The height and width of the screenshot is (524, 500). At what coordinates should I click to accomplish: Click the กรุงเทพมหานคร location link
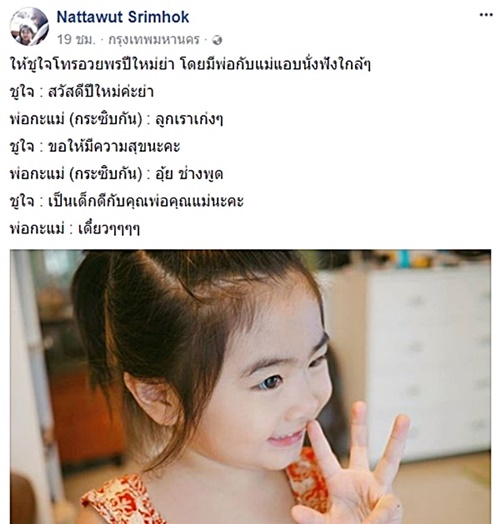coord(154,40)
